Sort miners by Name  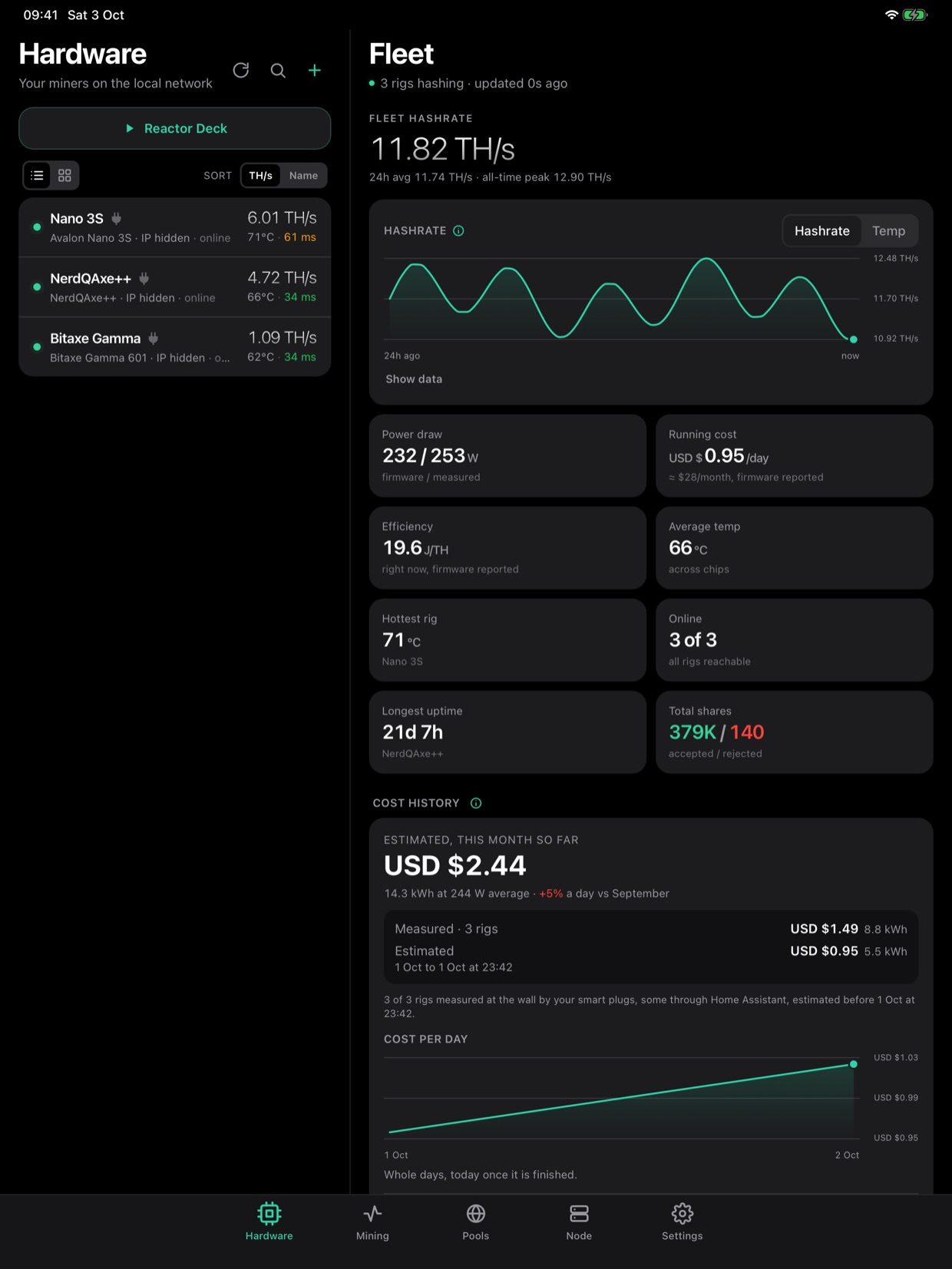click(x=303, y=176)
